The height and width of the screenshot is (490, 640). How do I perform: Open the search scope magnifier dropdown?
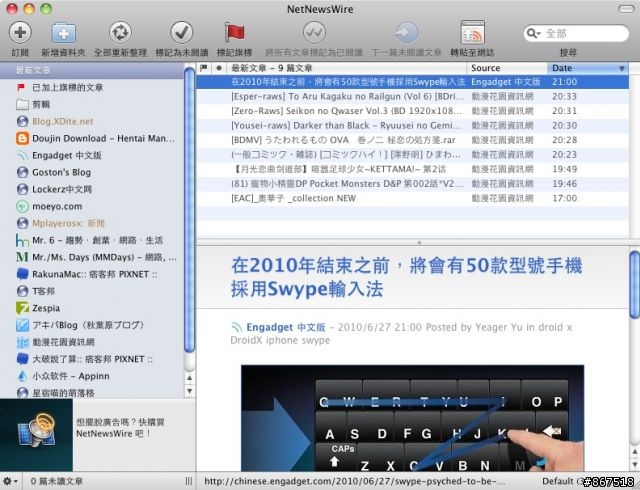(533, 33)
